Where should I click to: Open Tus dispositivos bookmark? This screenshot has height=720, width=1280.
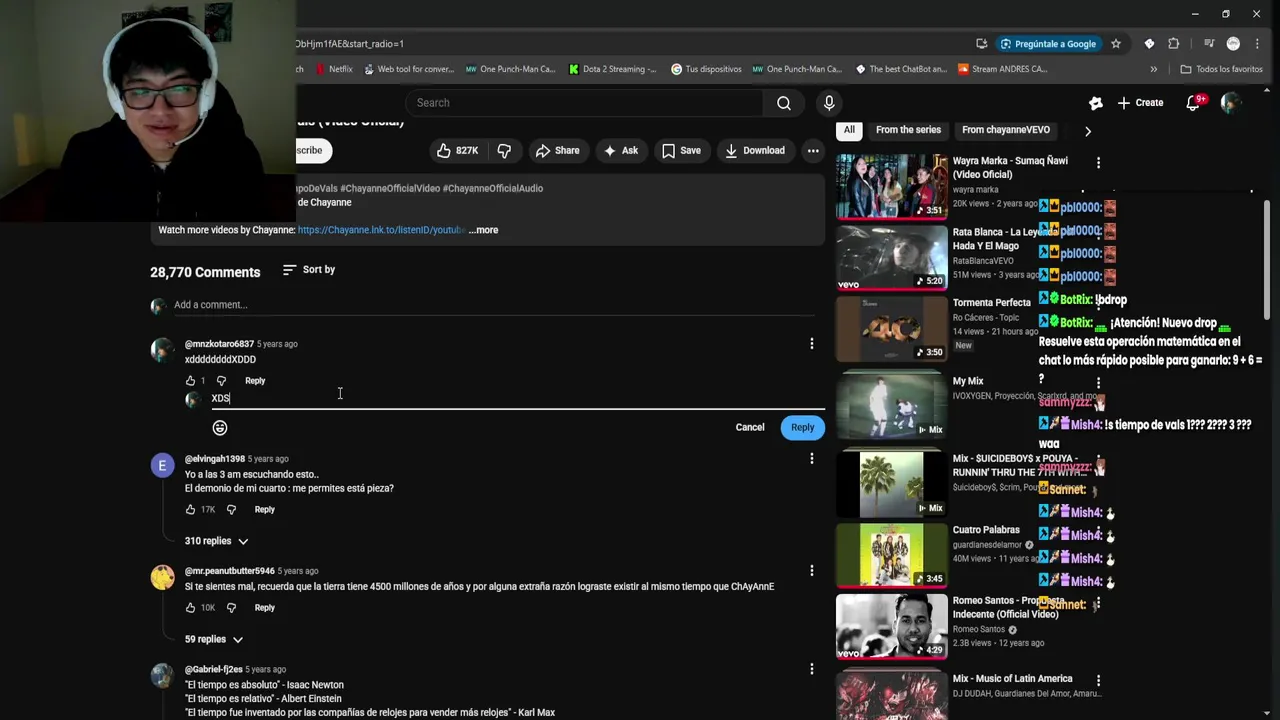pos(706,69)
